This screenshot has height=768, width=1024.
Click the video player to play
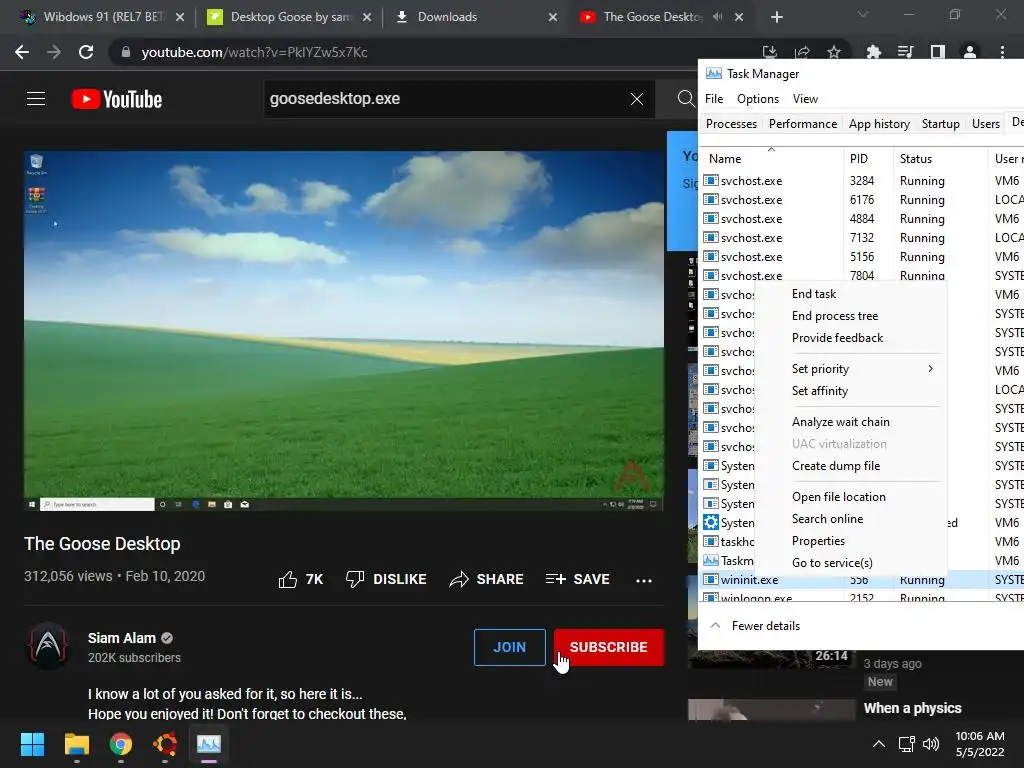click(344, 331)
